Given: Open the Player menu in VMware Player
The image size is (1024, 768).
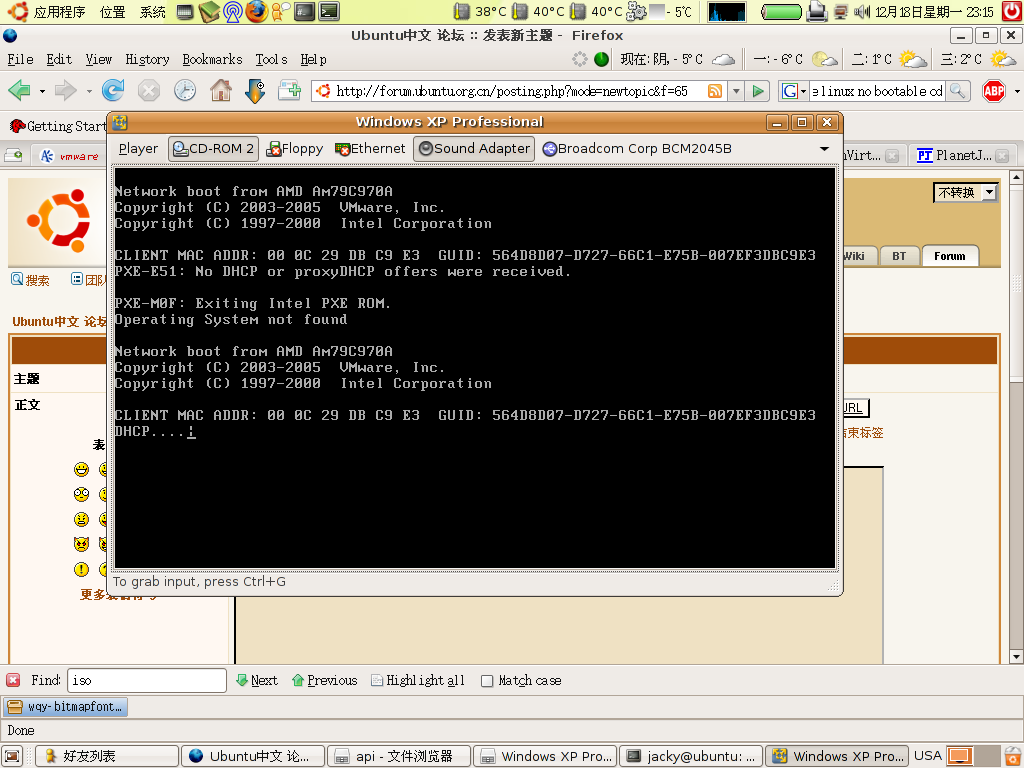Looking at the screenshot, I should [138, 149].
